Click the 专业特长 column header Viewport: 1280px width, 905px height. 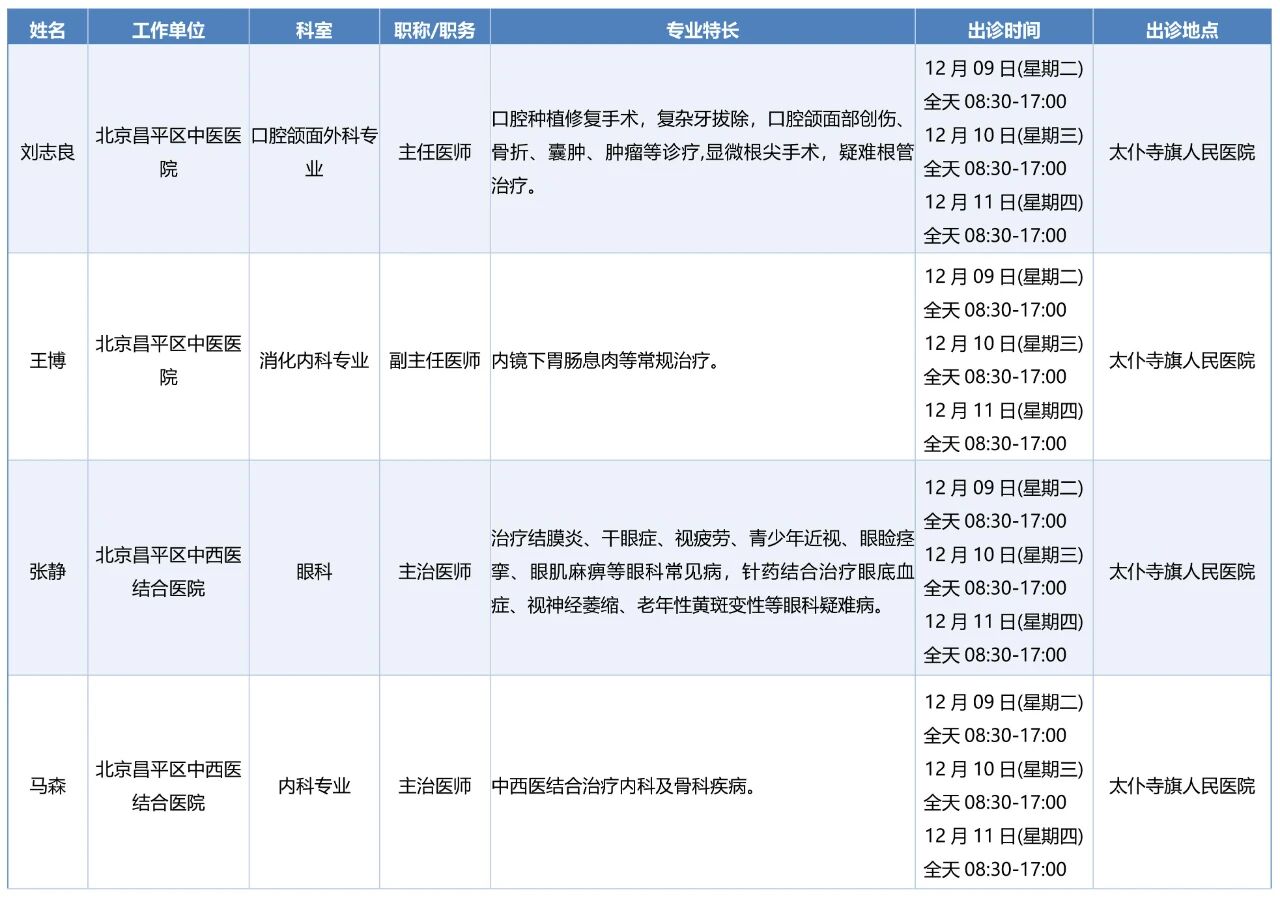[x=702, y=30]
